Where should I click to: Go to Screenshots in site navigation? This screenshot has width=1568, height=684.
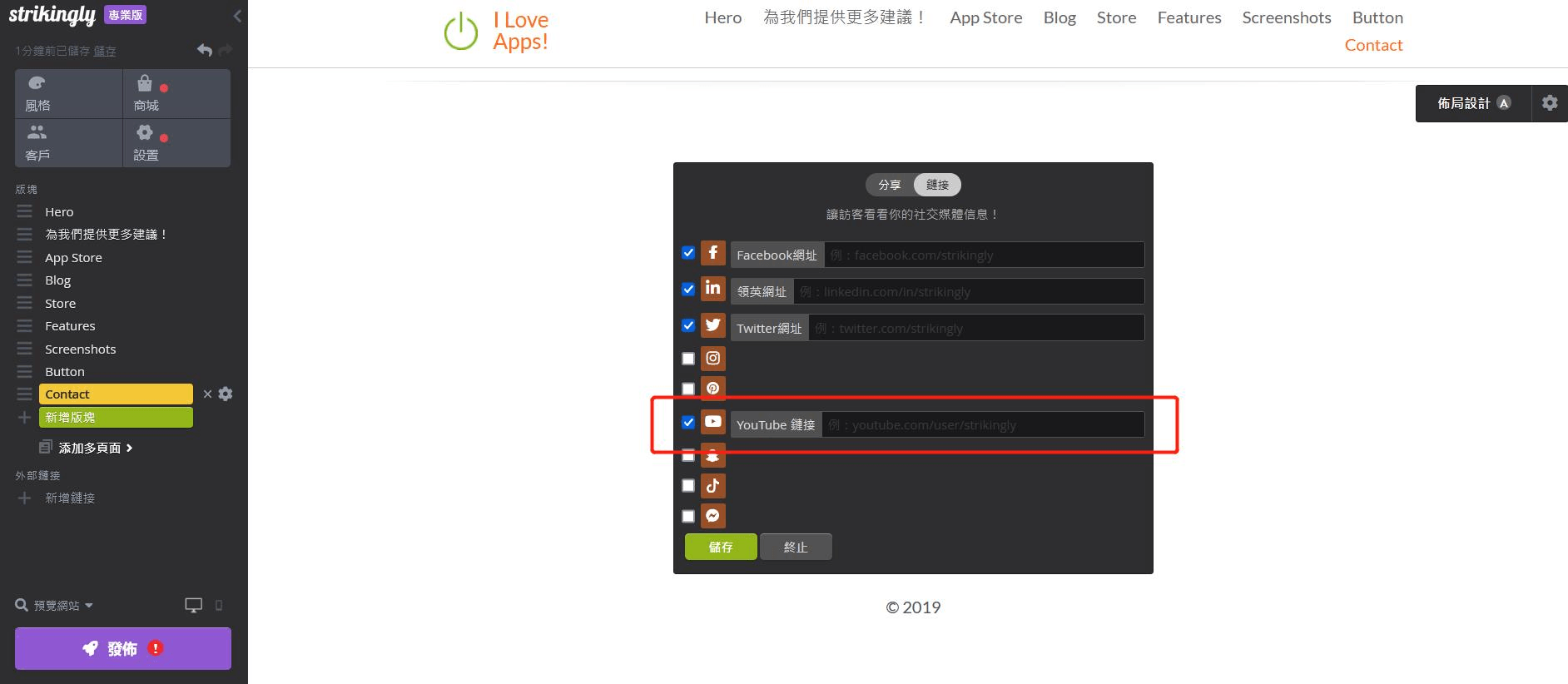tap(1287, 17)
